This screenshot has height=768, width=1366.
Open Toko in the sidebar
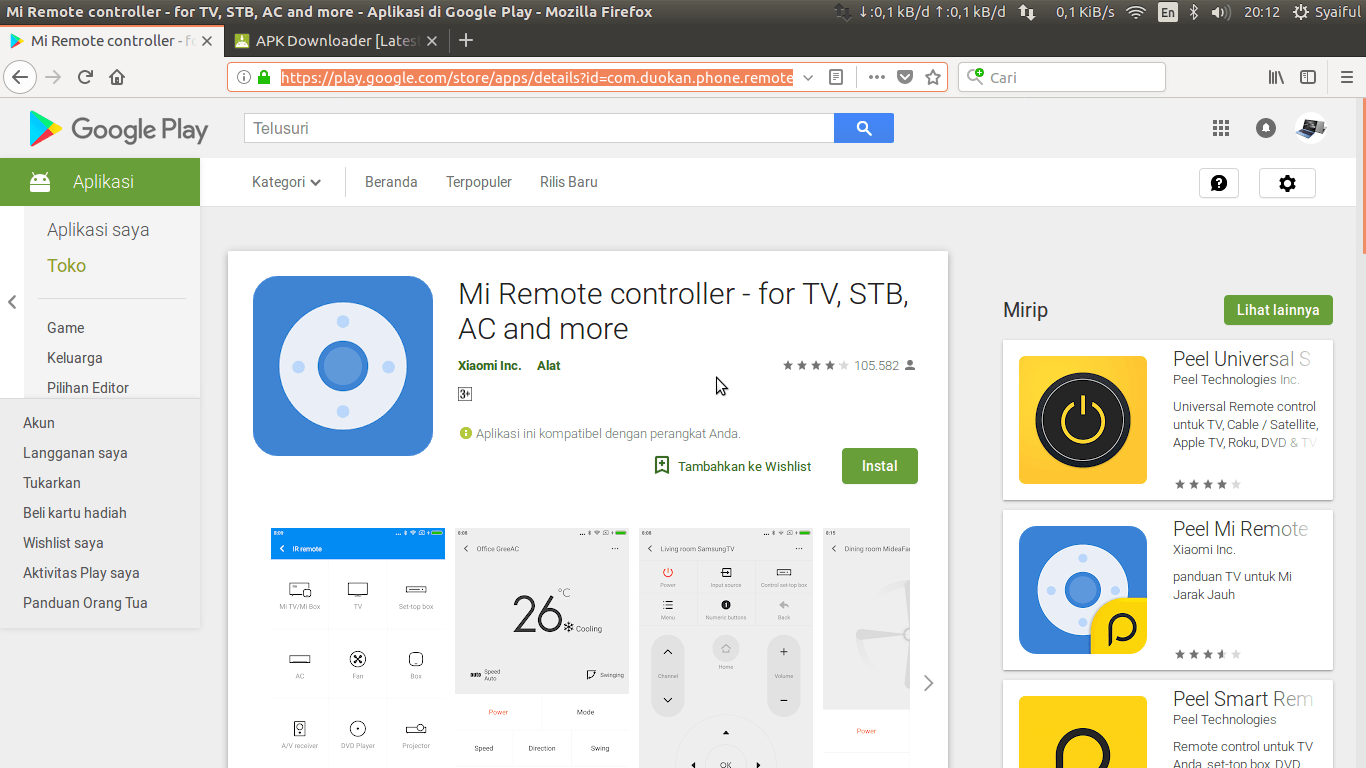(x=66, y=266)
